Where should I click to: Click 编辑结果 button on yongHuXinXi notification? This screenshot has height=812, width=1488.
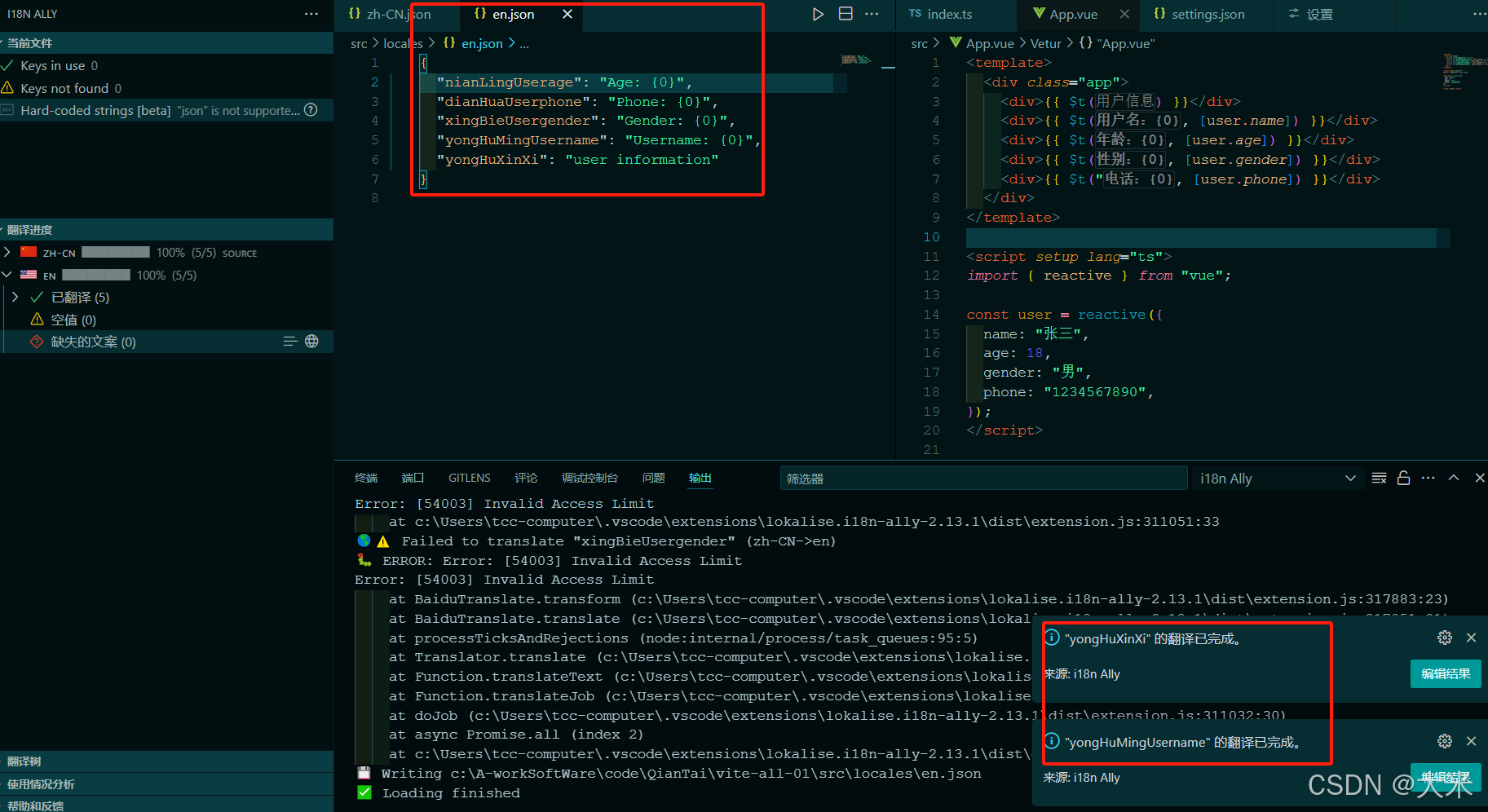1446,673
